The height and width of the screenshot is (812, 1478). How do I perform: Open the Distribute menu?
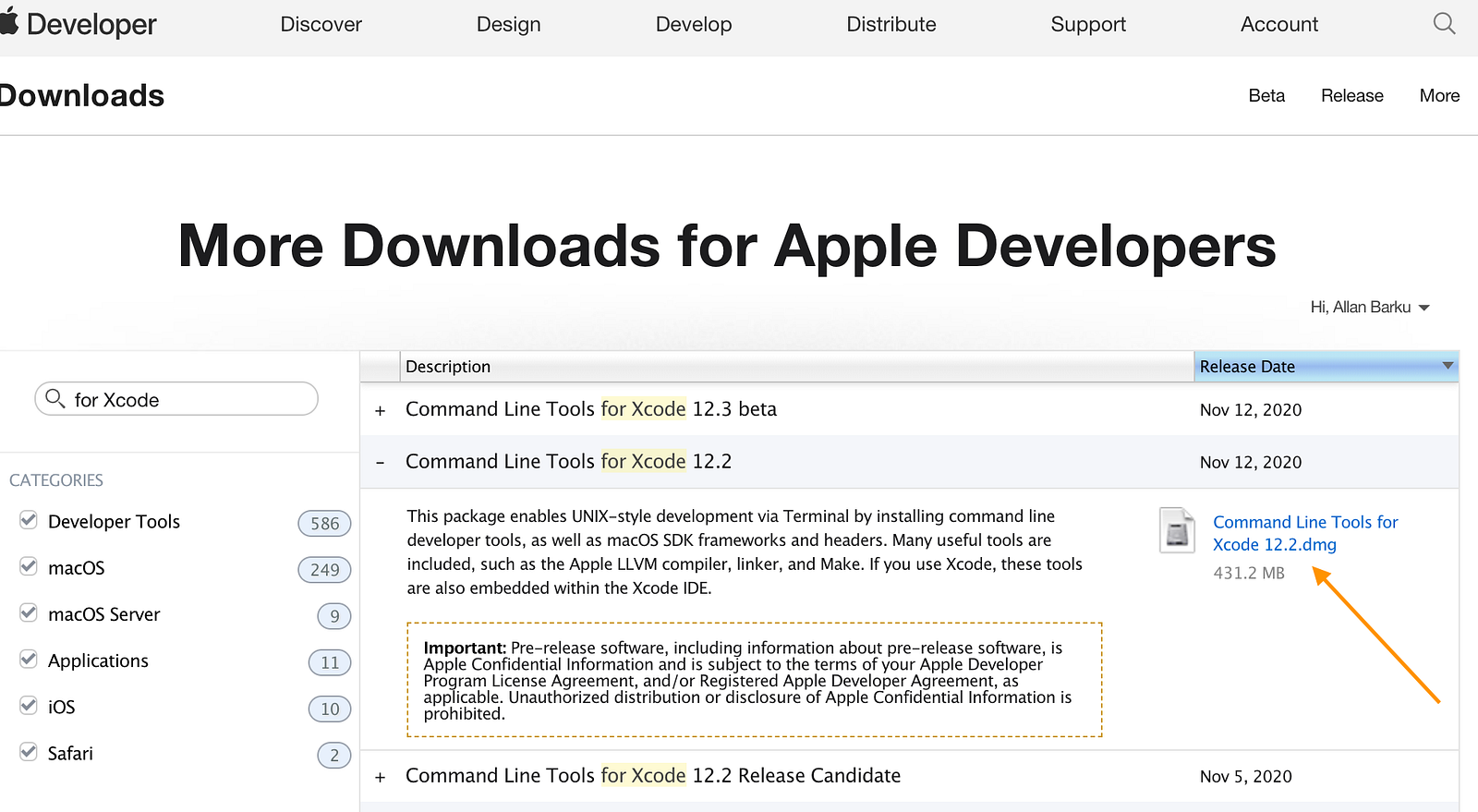(891, 24)
